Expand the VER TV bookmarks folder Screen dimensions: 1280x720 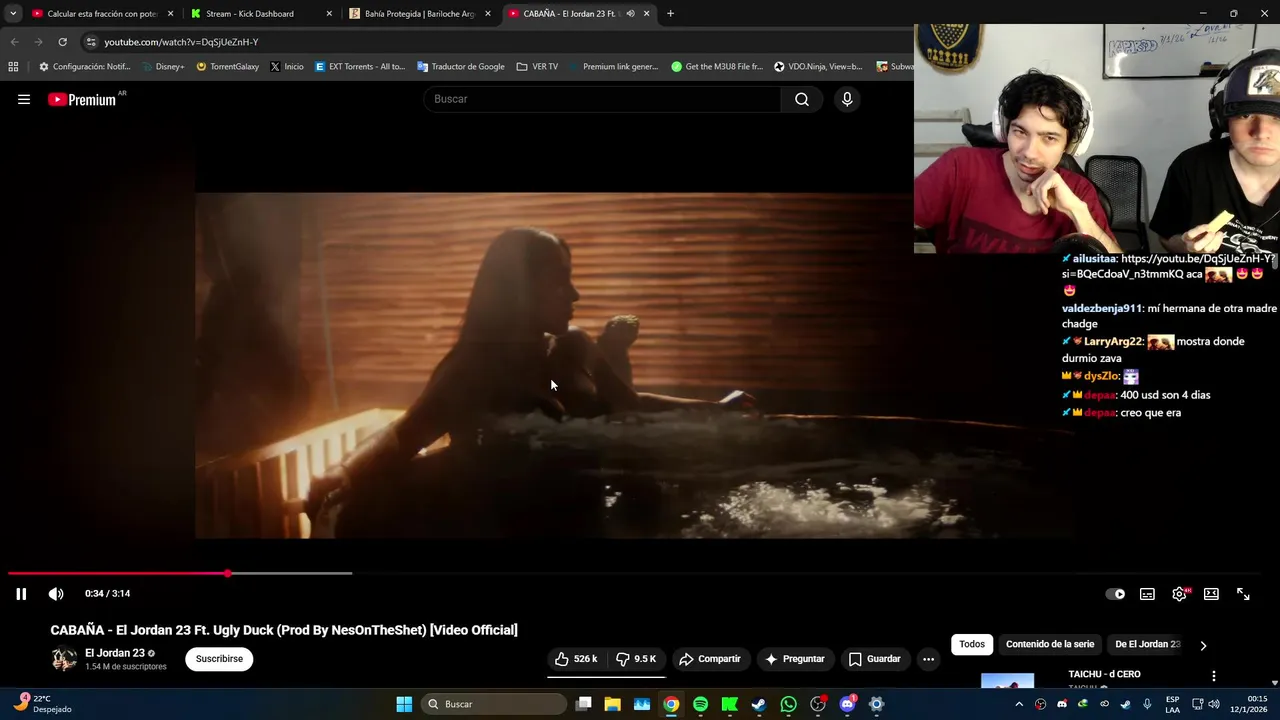[x=537, y=67]
